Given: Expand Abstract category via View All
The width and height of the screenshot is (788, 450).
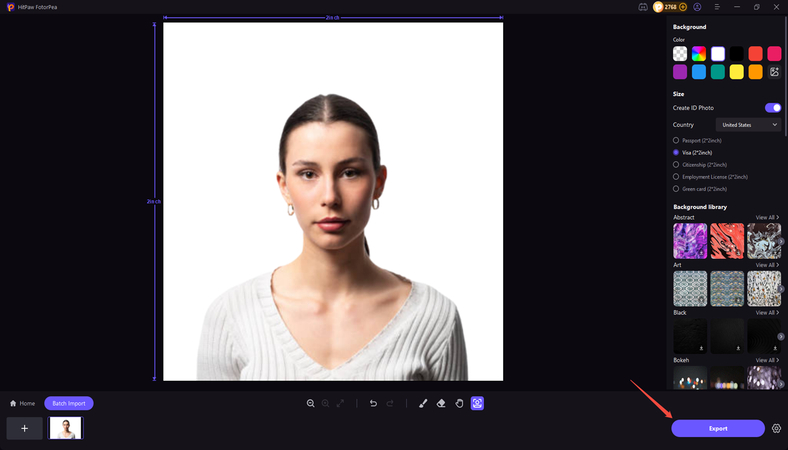Looking at the screenshot, I should 767,217.
